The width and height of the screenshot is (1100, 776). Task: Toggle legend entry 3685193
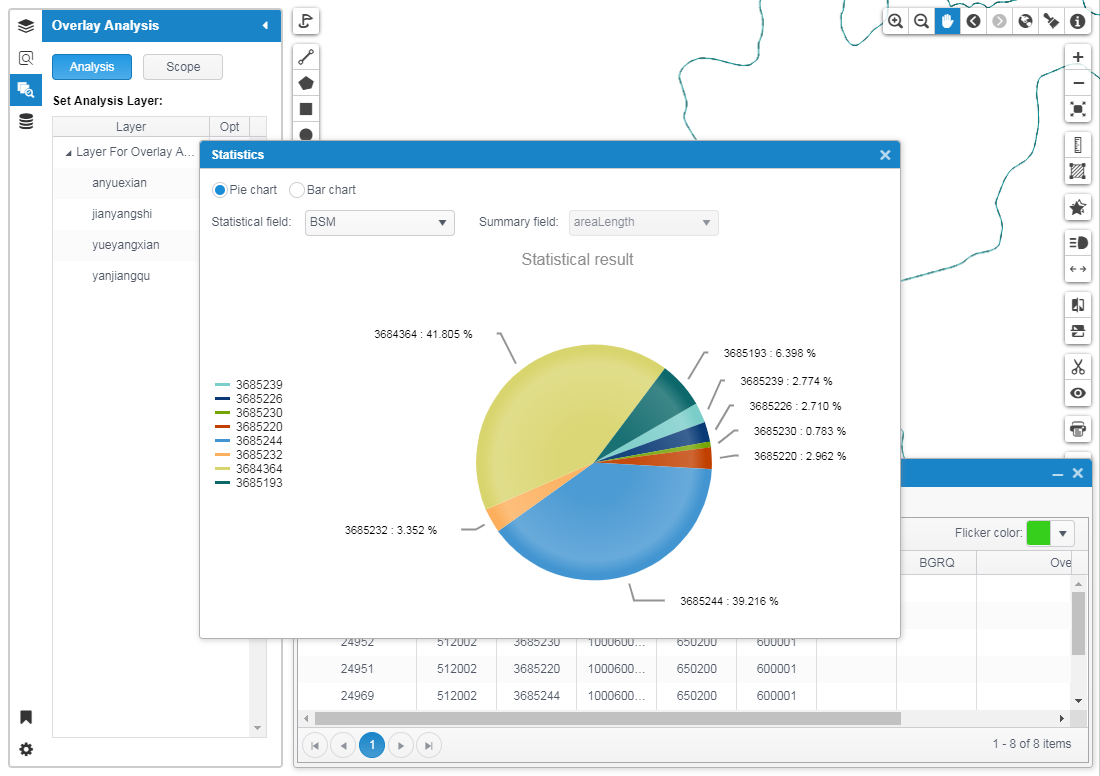[x=249, y=483]
